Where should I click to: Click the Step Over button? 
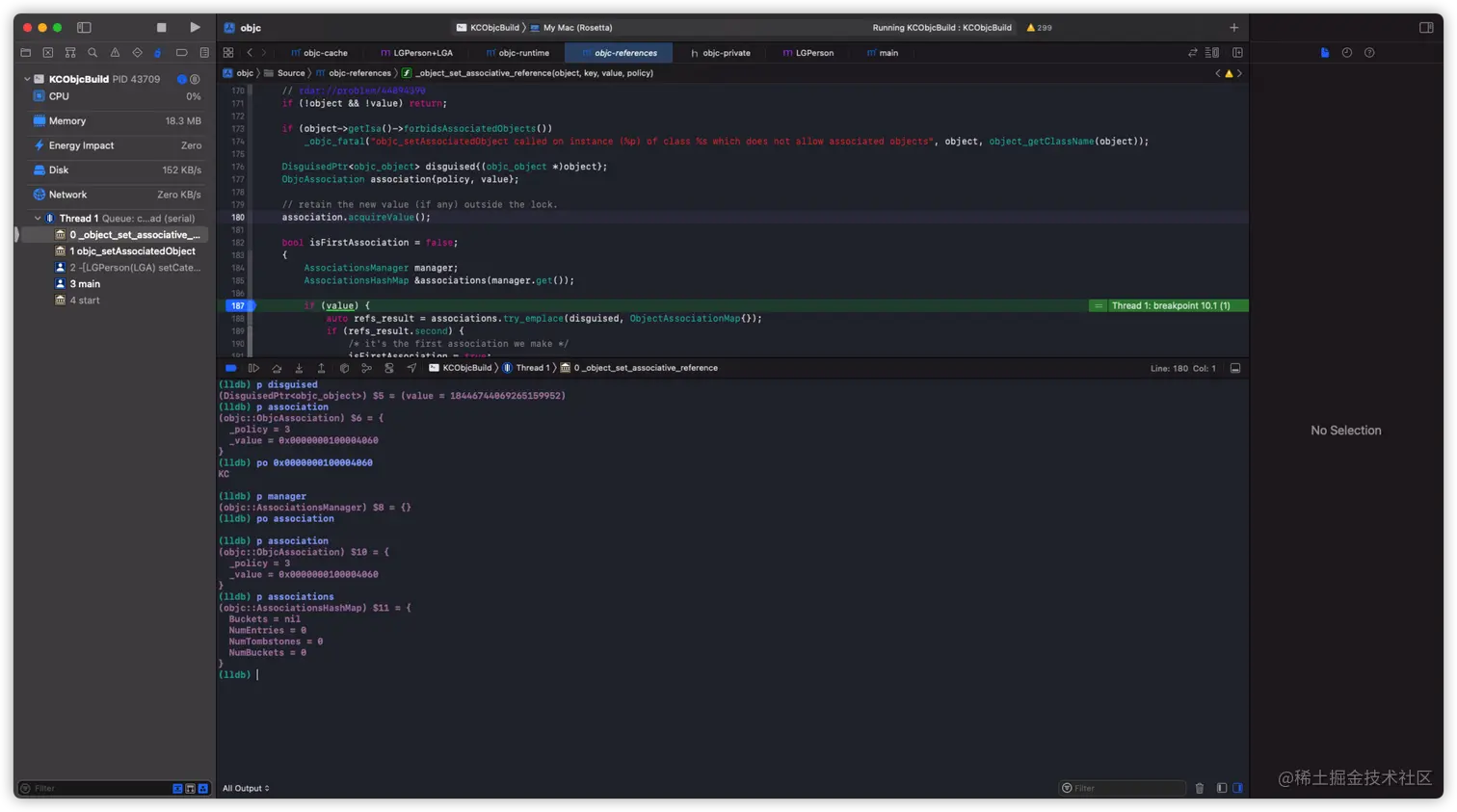click(x=277, y=368)
